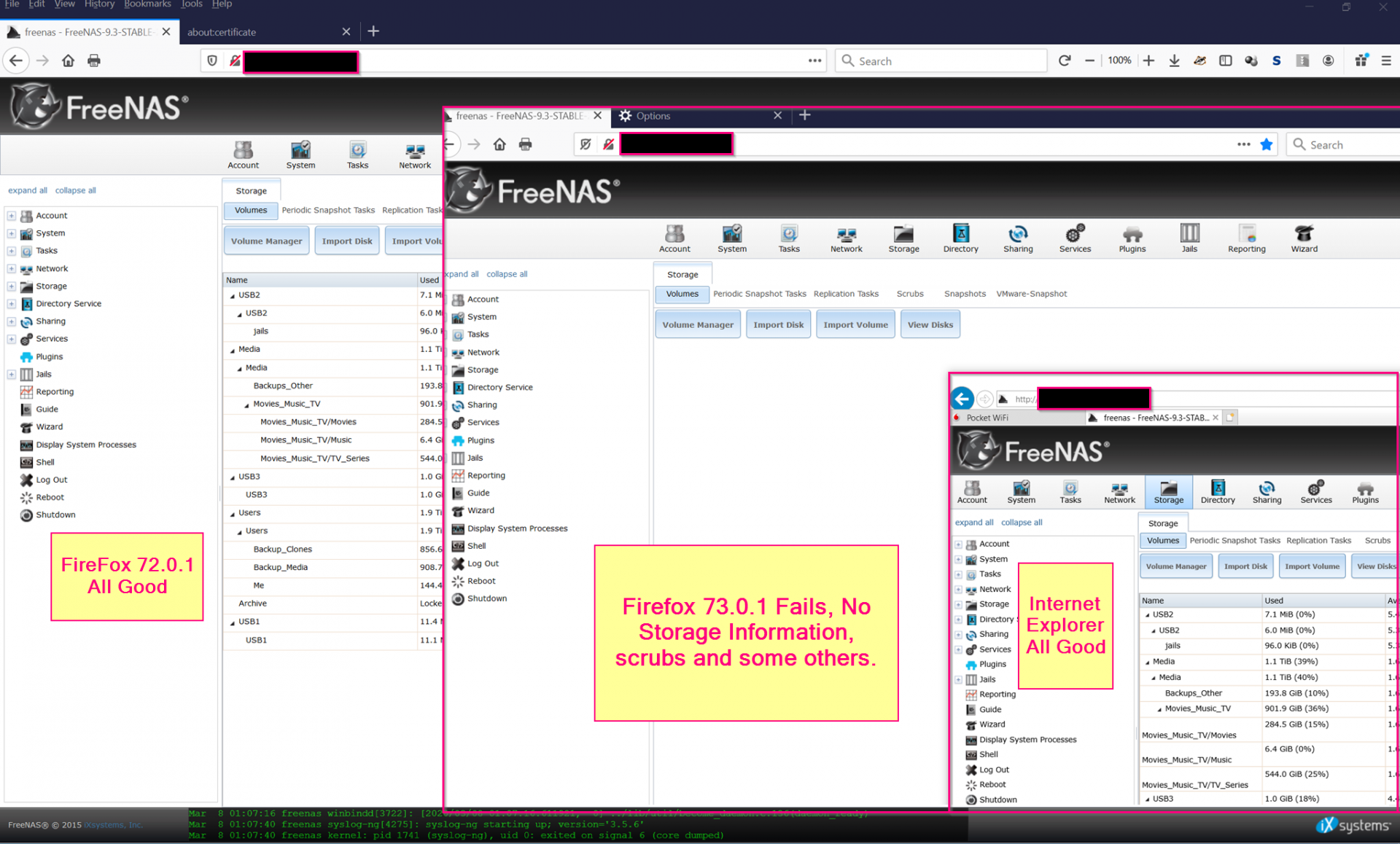Click View Disks button in middle Firefox
The width and height of the screenshot is (1400, 844).
tap(930, 325)
